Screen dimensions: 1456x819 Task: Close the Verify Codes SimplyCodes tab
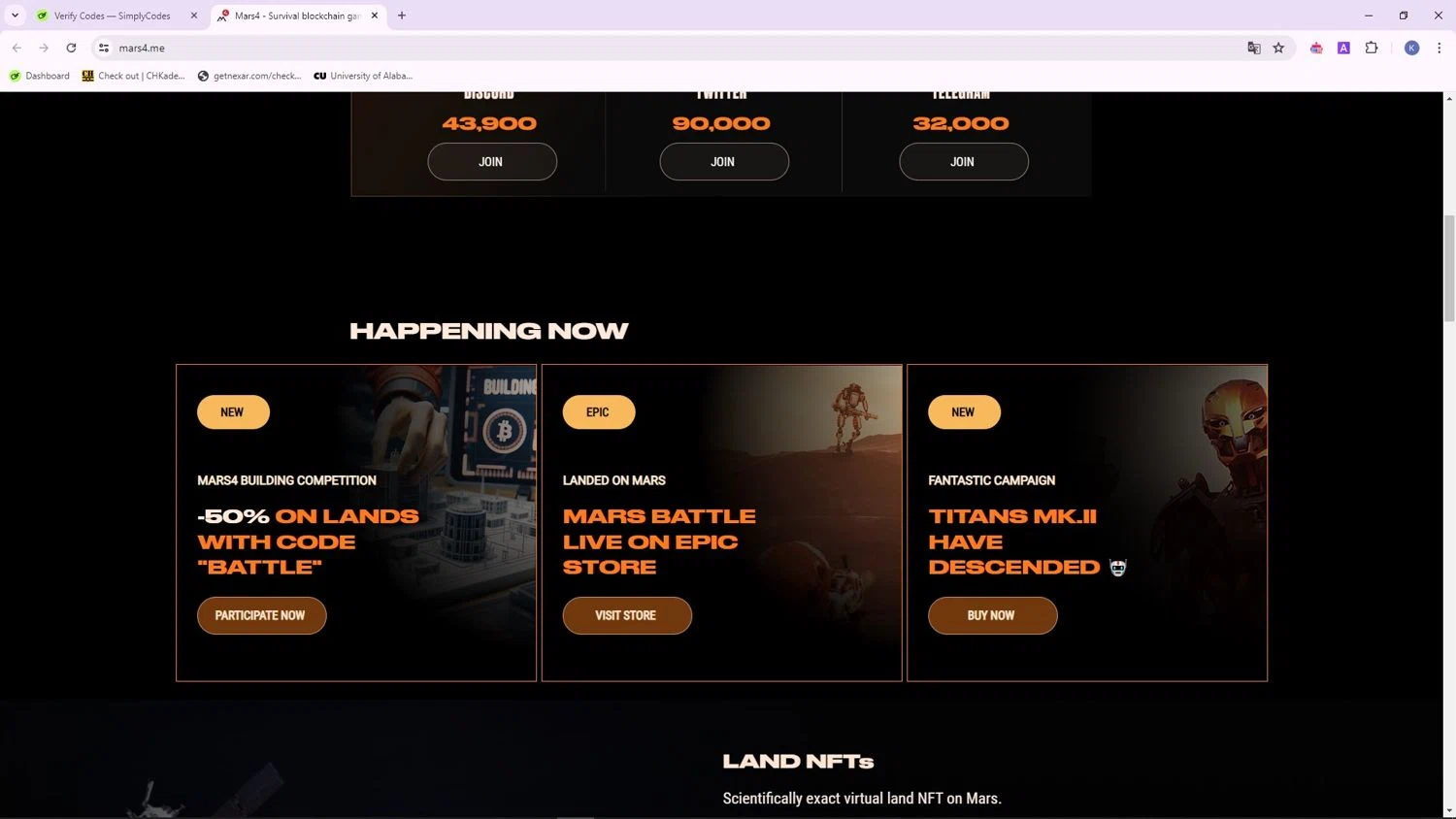click(x=194, y=16)
